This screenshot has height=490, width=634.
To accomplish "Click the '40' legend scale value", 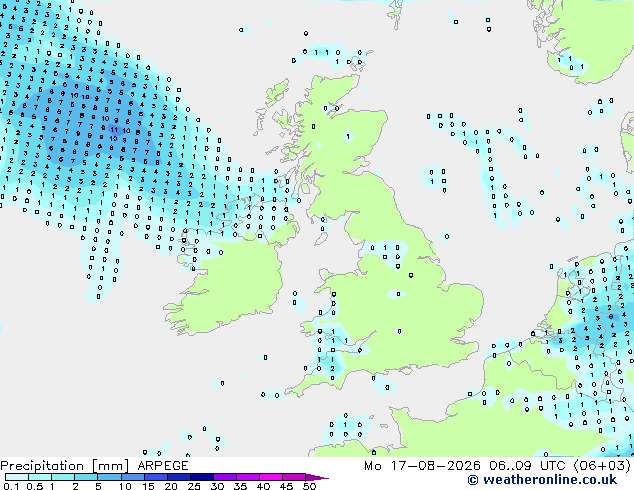I will point(263,486).
